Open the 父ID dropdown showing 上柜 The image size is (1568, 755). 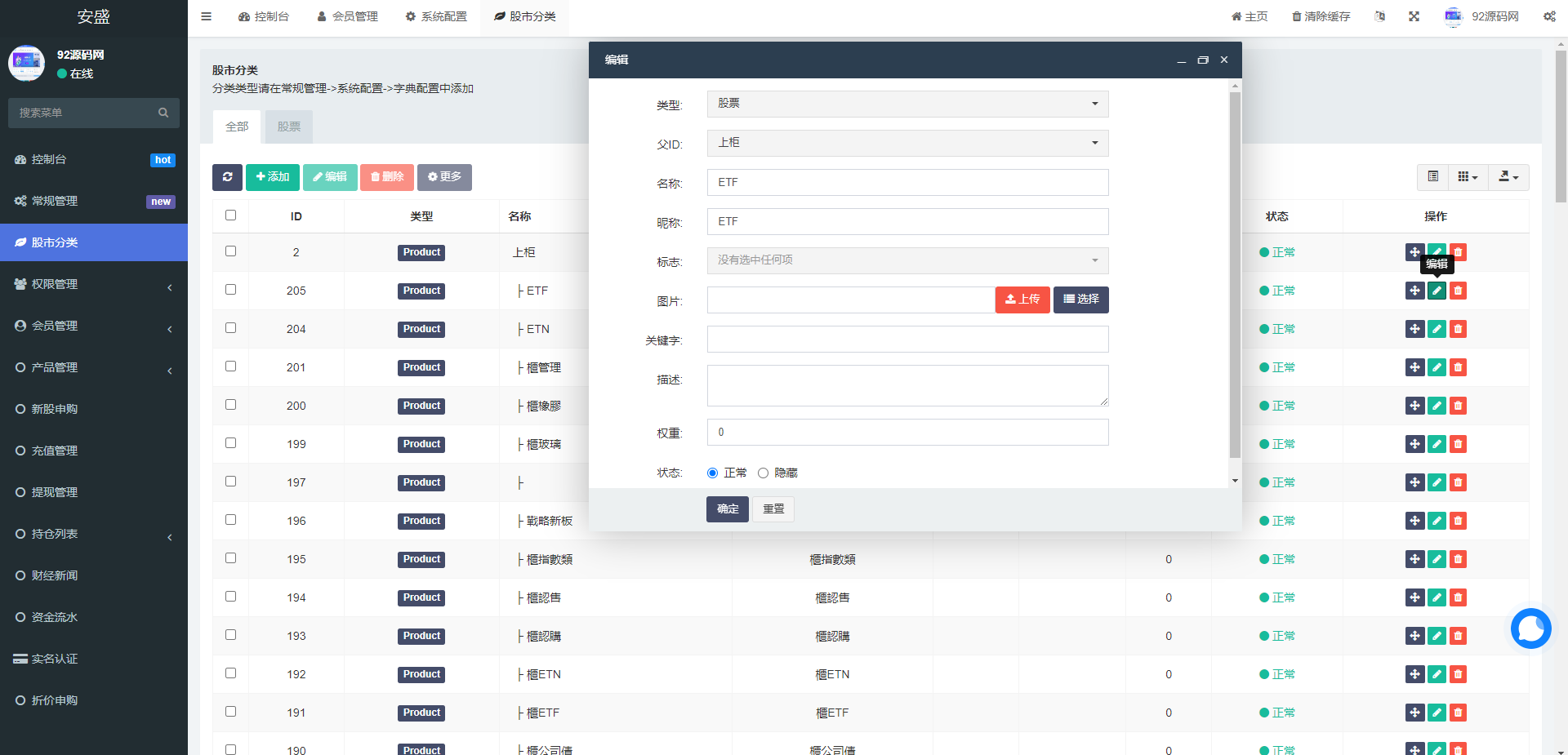tap(907, 143)
